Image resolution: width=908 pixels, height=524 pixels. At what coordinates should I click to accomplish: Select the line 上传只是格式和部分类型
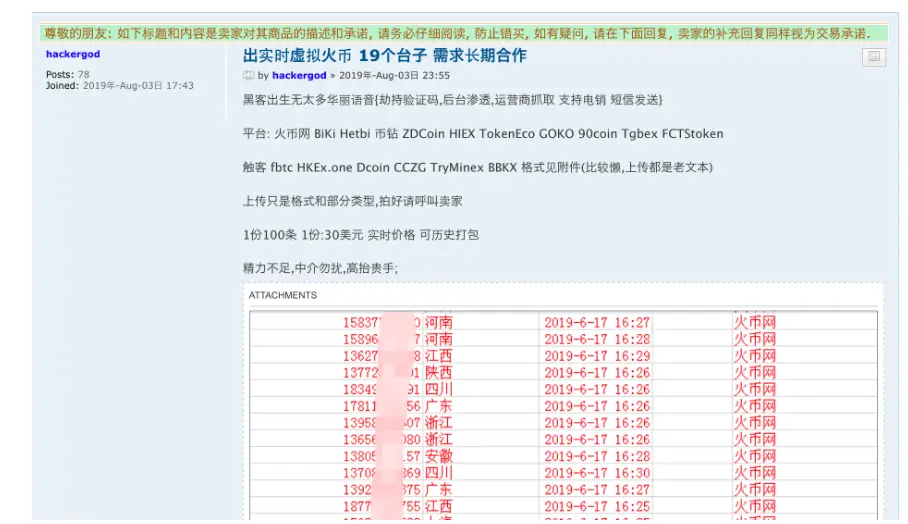[353, 201]
